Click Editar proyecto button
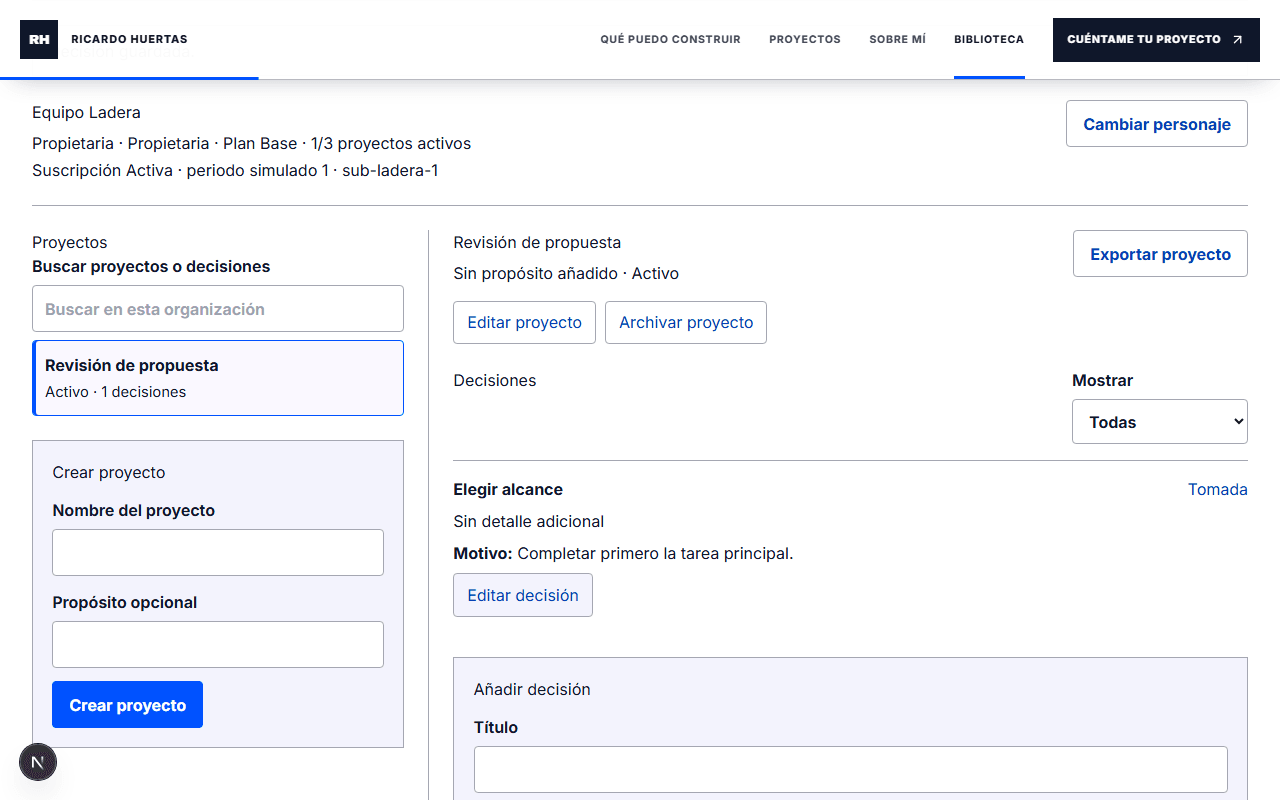 coord(524,323)
